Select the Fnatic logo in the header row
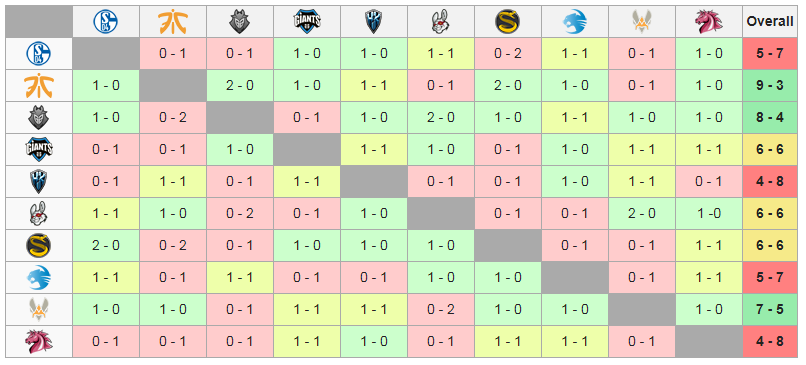 pyautogui.click(x=173, y=22)
